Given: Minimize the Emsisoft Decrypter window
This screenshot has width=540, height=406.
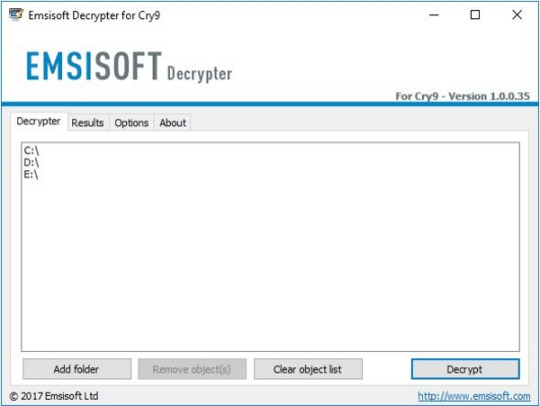Looking at the screenshot, I should [434, 15].
